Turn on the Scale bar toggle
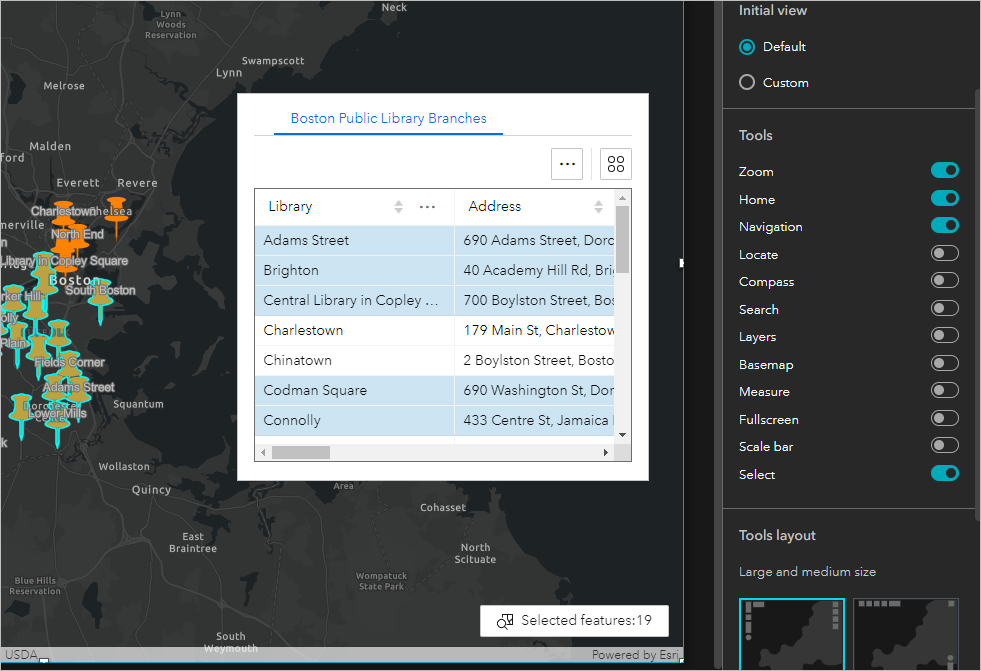The image size is (981, 671). tap(945, 445)
